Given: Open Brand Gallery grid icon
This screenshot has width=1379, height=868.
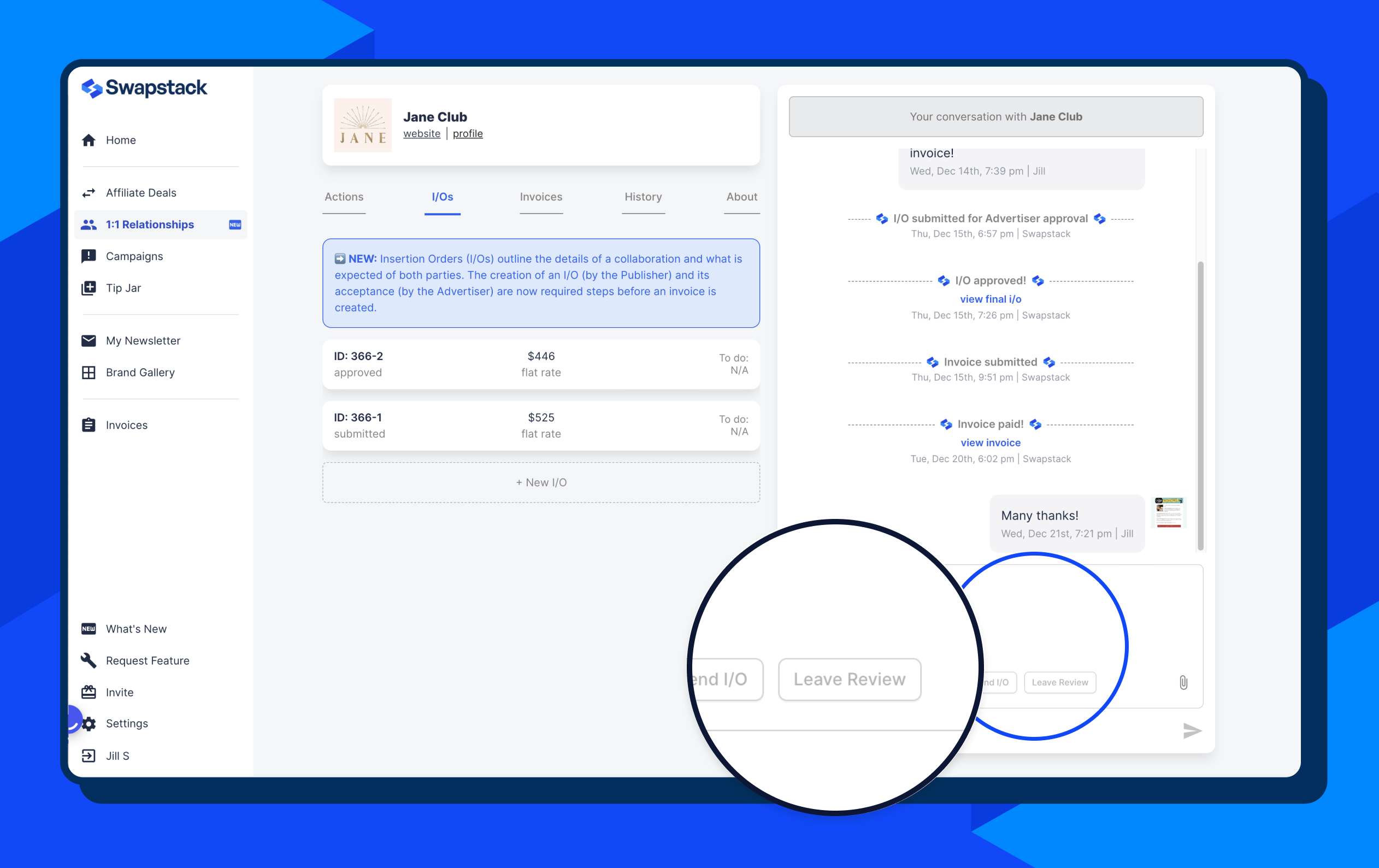Looking at the screenshot, I should click(x=89, y=373).
